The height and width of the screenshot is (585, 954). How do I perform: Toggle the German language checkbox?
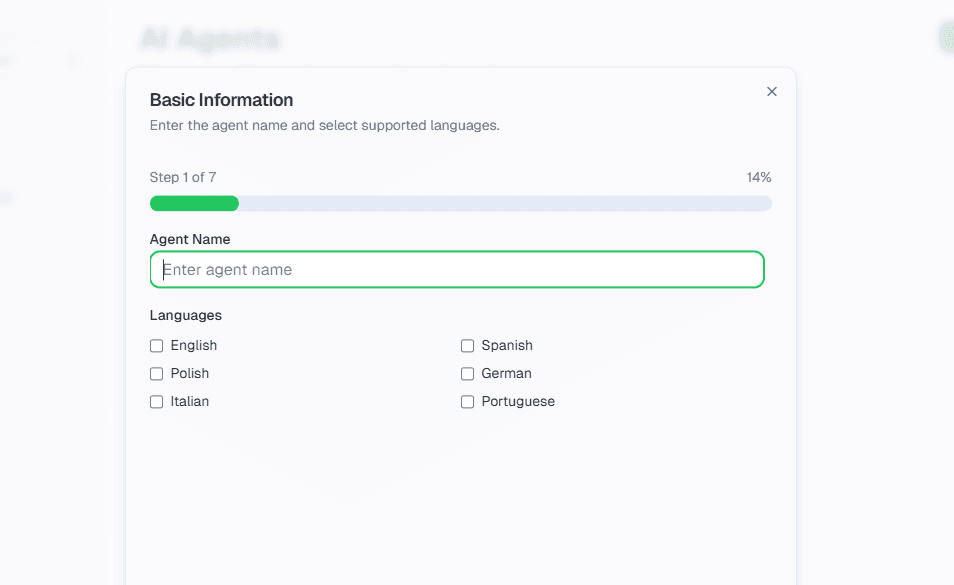[x=467, y=374]
